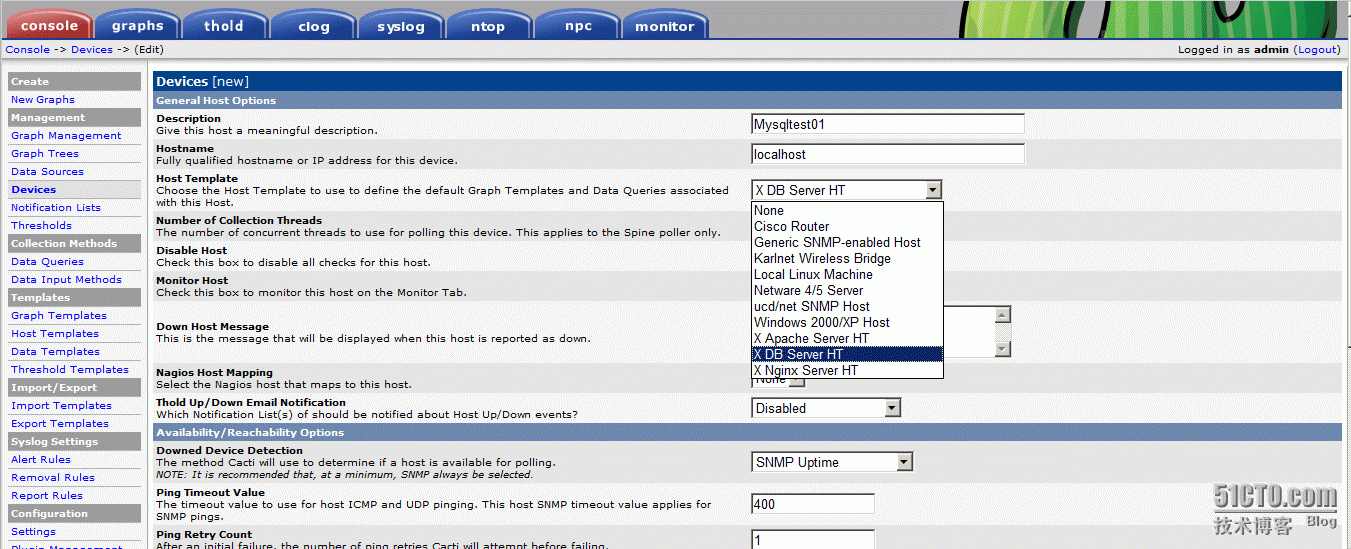Viewport: 1351px width, 549px height.
Task: Open the monitor tab
Action: click(665, 25)
